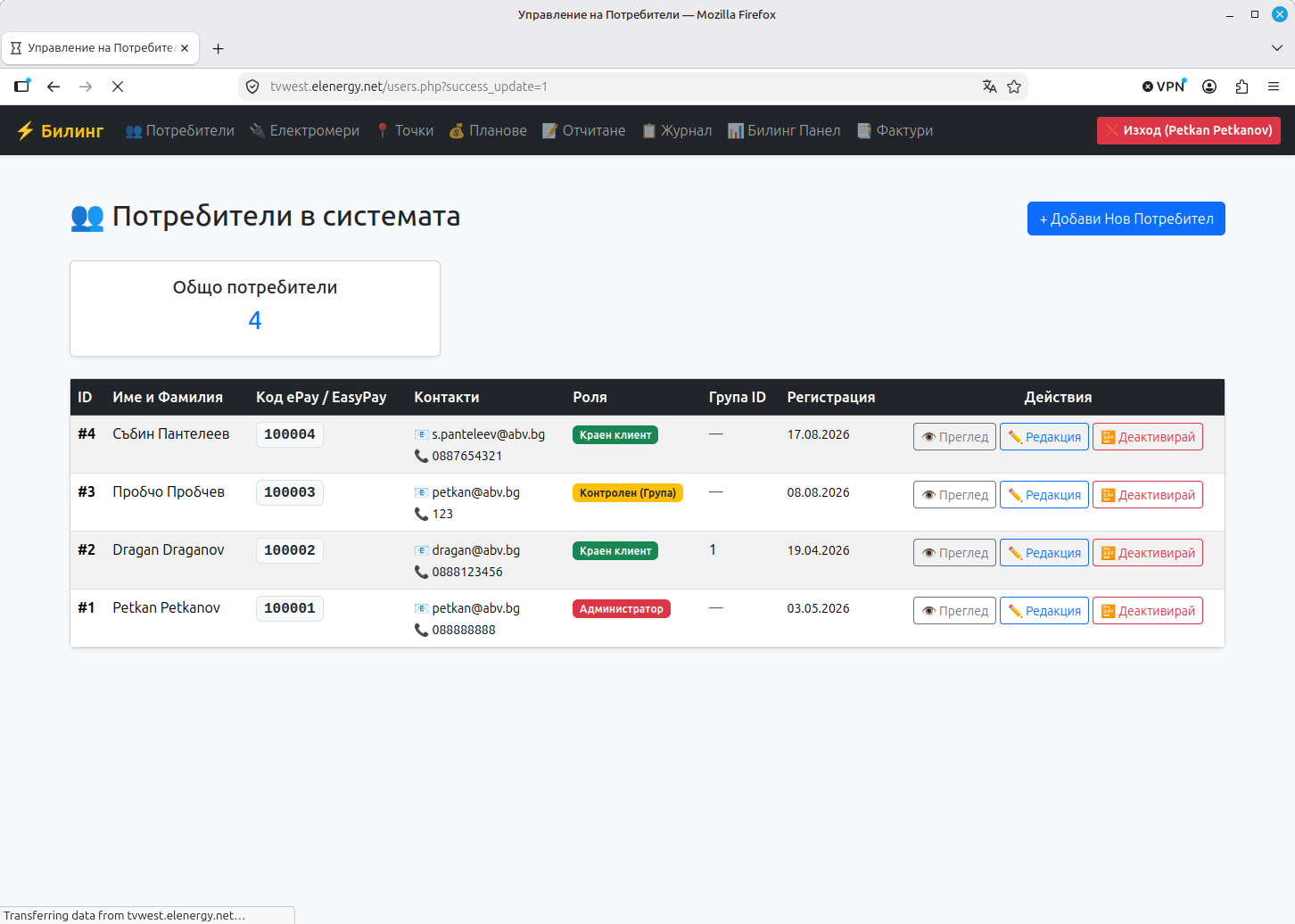
Task: Select ePay code 100002
Action: [290, 550]
